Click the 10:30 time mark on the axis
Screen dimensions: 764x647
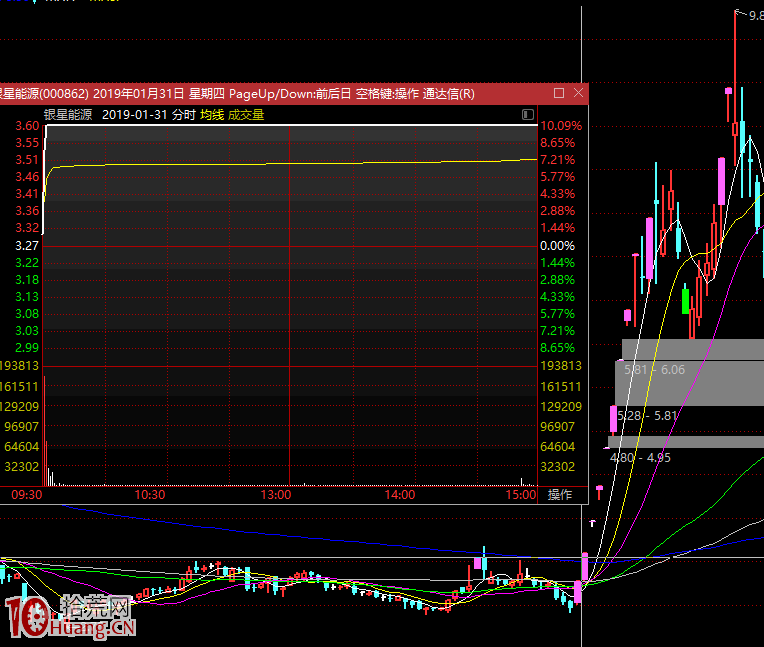pos(149,495)
